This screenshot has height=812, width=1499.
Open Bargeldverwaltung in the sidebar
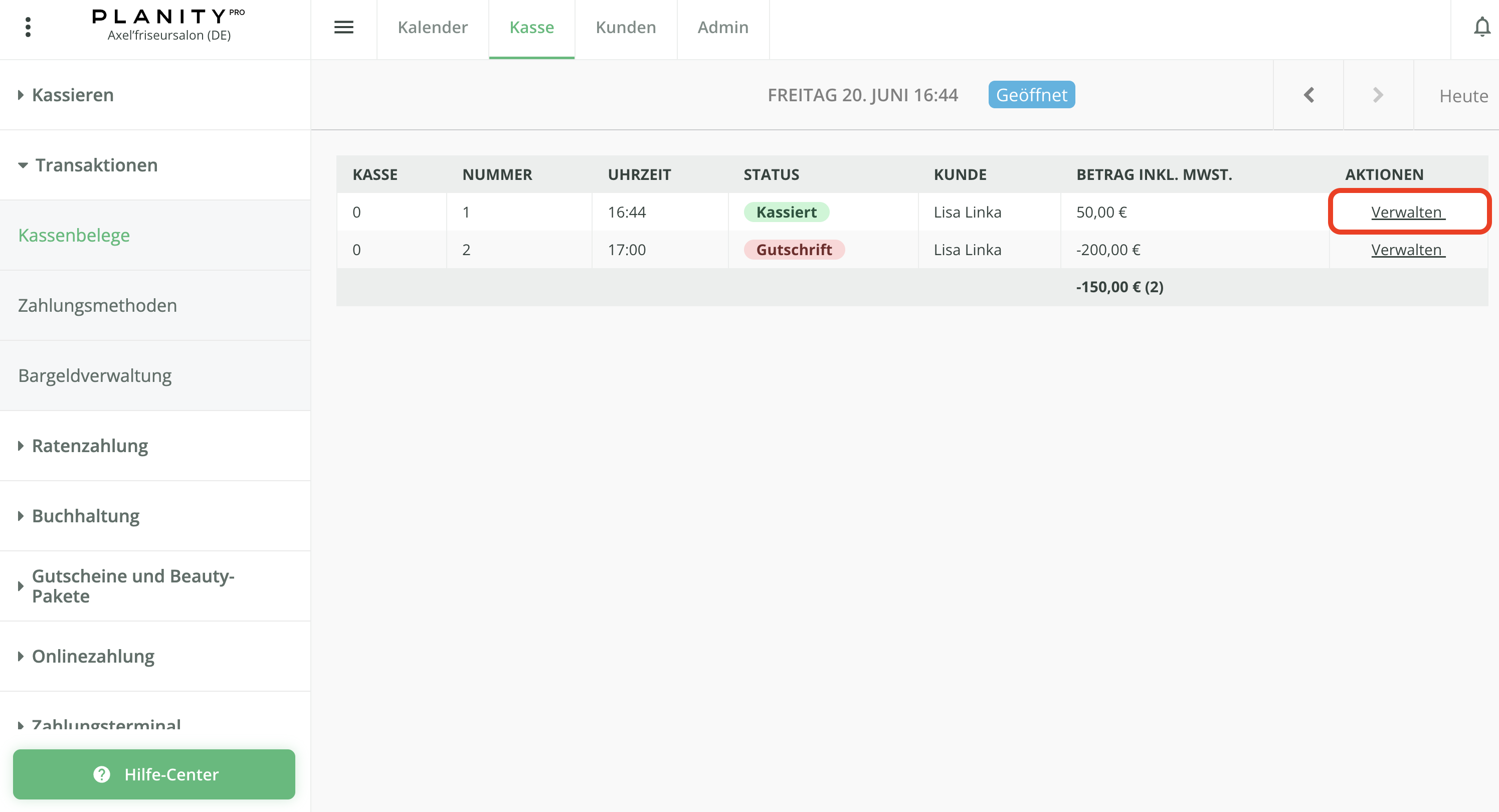click(95, 376)
